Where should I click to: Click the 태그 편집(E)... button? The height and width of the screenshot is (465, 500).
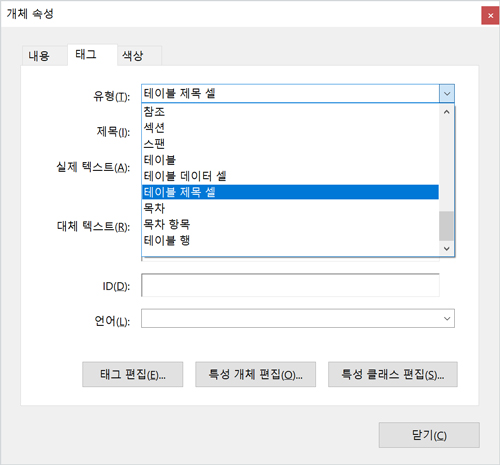pos(133,374)
